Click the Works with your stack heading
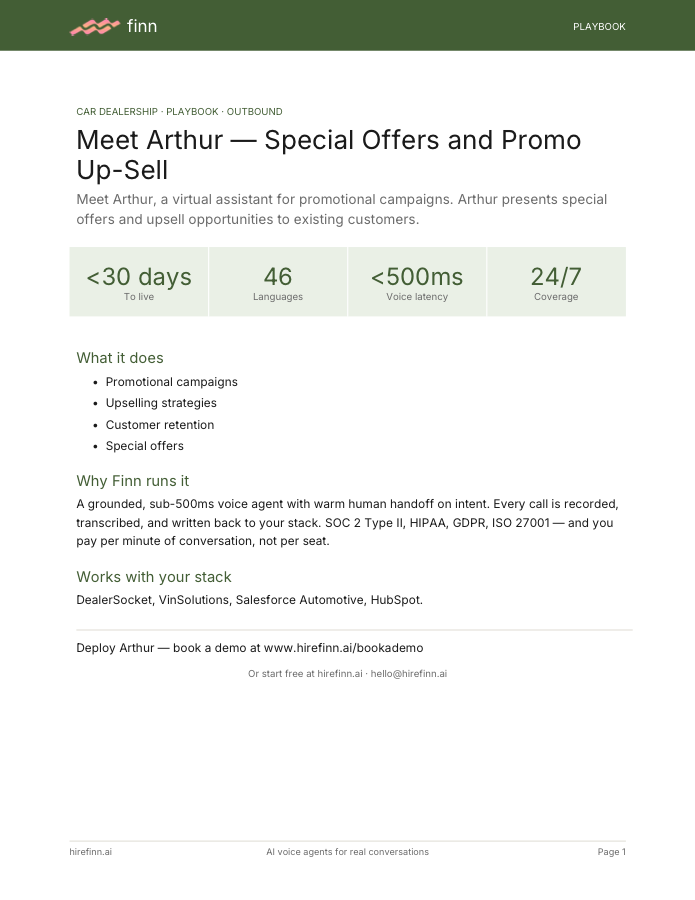The height and width of the screenshot is (900, 695). point(154,577)
